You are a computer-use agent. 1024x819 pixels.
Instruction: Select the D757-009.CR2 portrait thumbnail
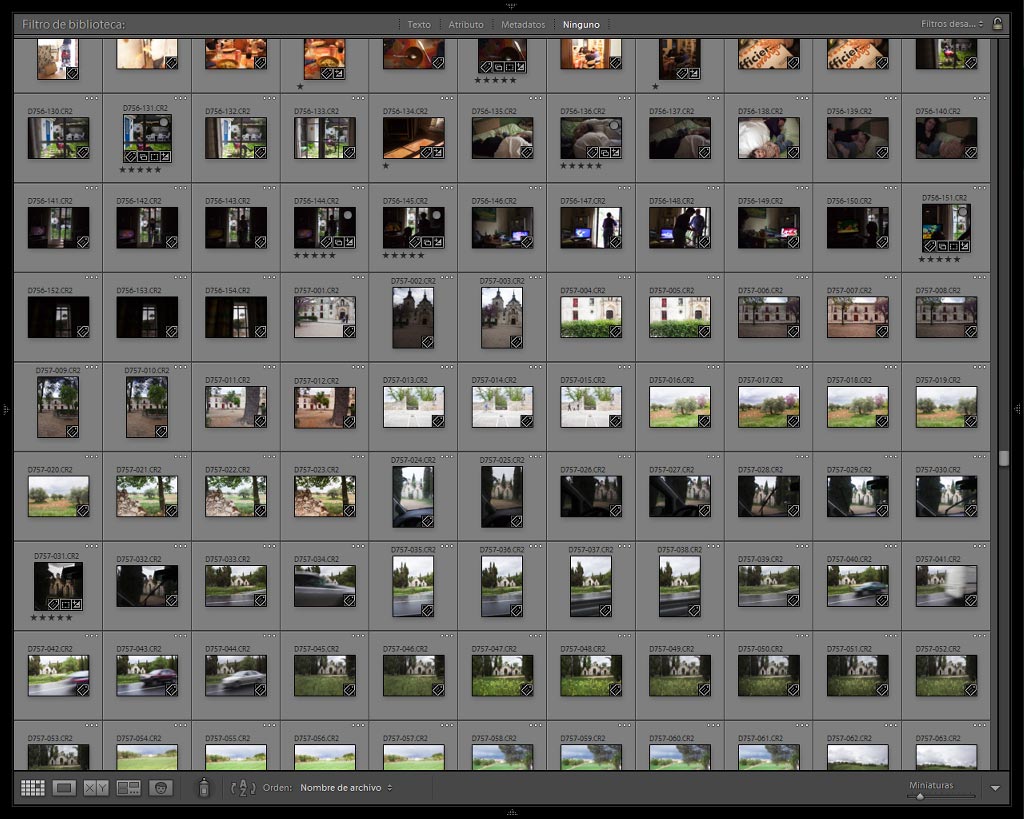point(58,408)
